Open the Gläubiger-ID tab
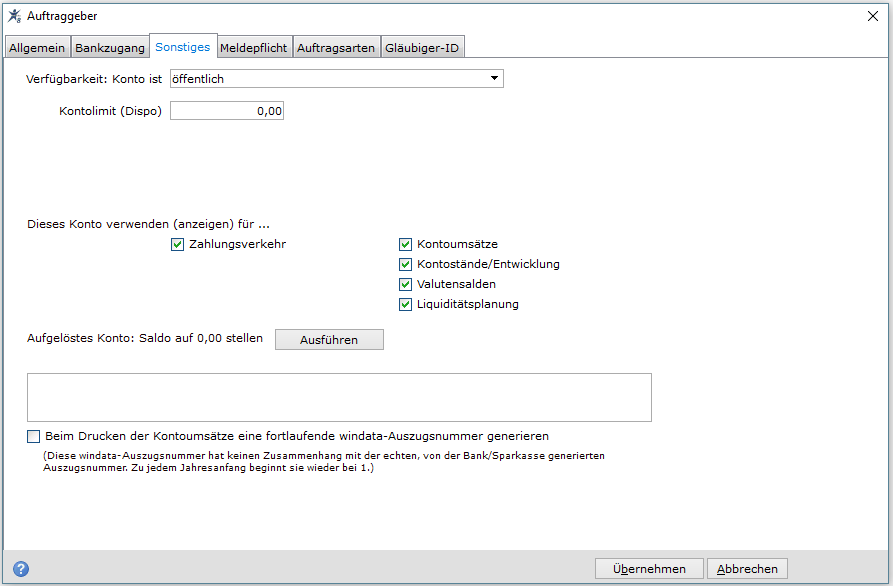The width and height of the screenshot is (893, 586). (422, 48)
